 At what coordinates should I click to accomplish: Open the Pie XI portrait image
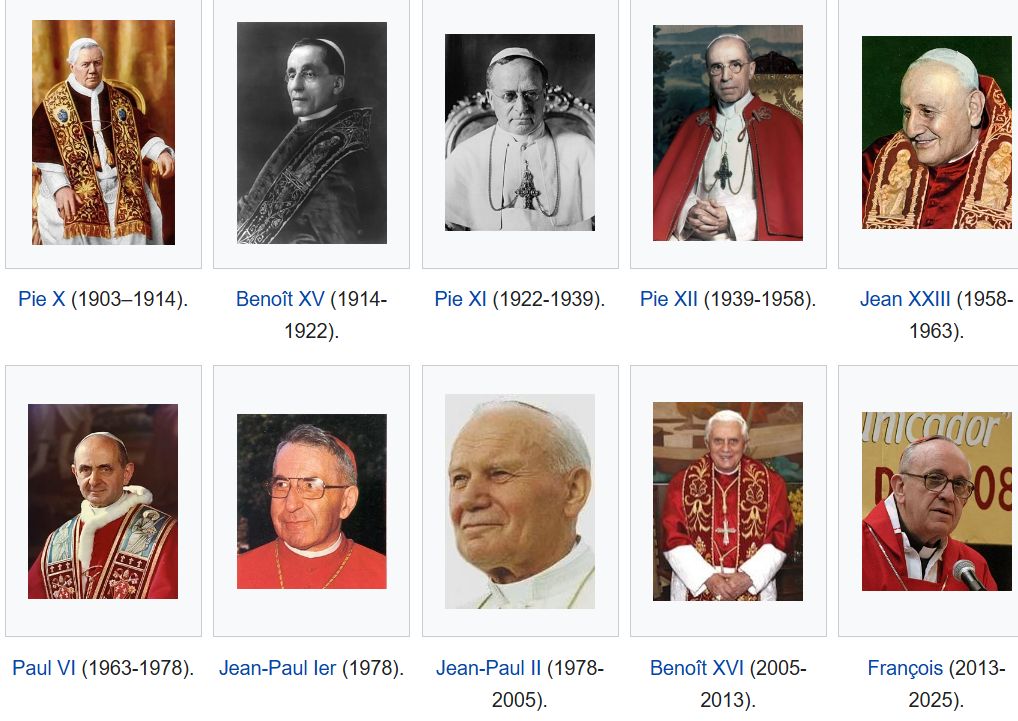click(519, 132)
